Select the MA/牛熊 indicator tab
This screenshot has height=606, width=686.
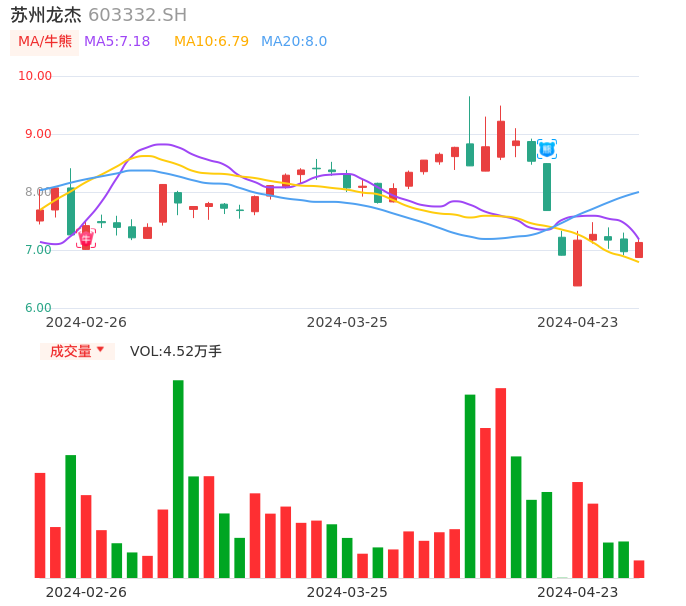[45, 42]
